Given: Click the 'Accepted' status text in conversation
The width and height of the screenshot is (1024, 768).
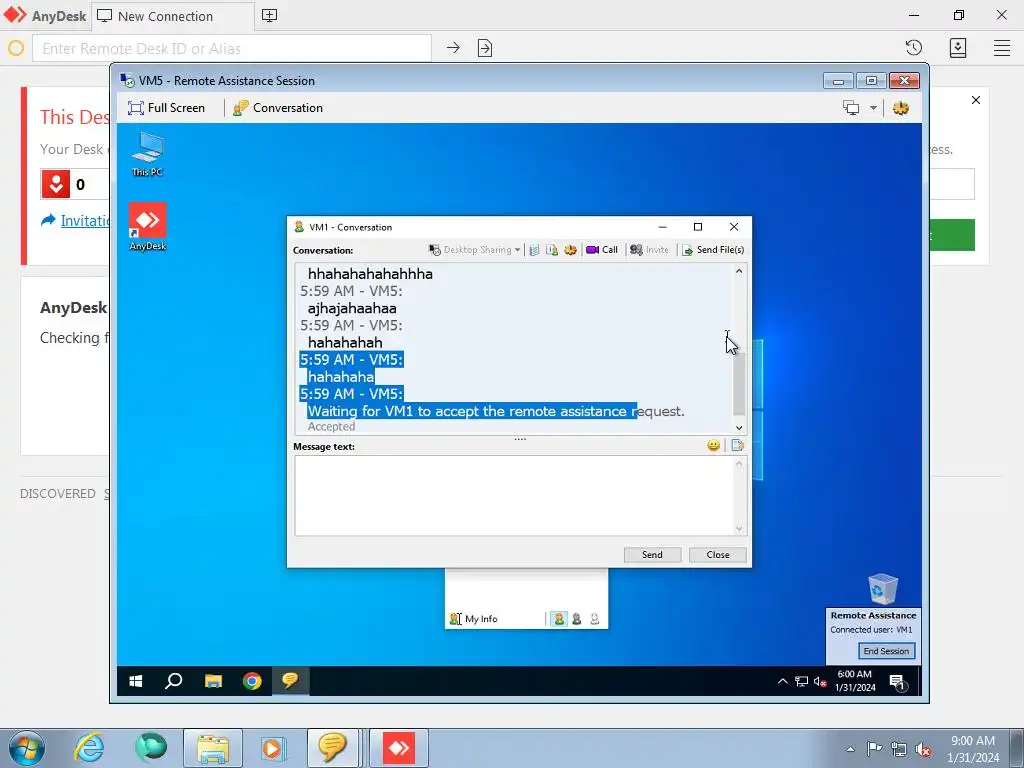Looking at the screenshot, I should [332, 426].
